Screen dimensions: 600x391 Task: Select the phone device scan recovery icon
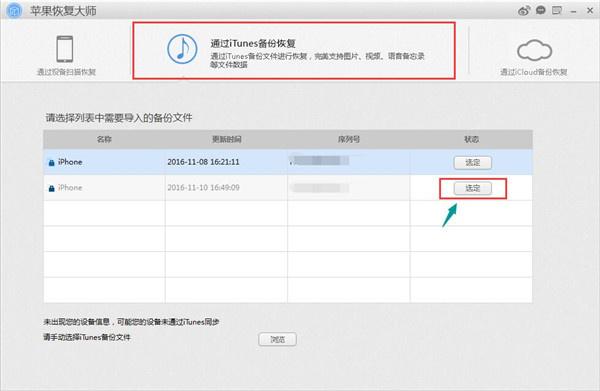click(65, 49)
